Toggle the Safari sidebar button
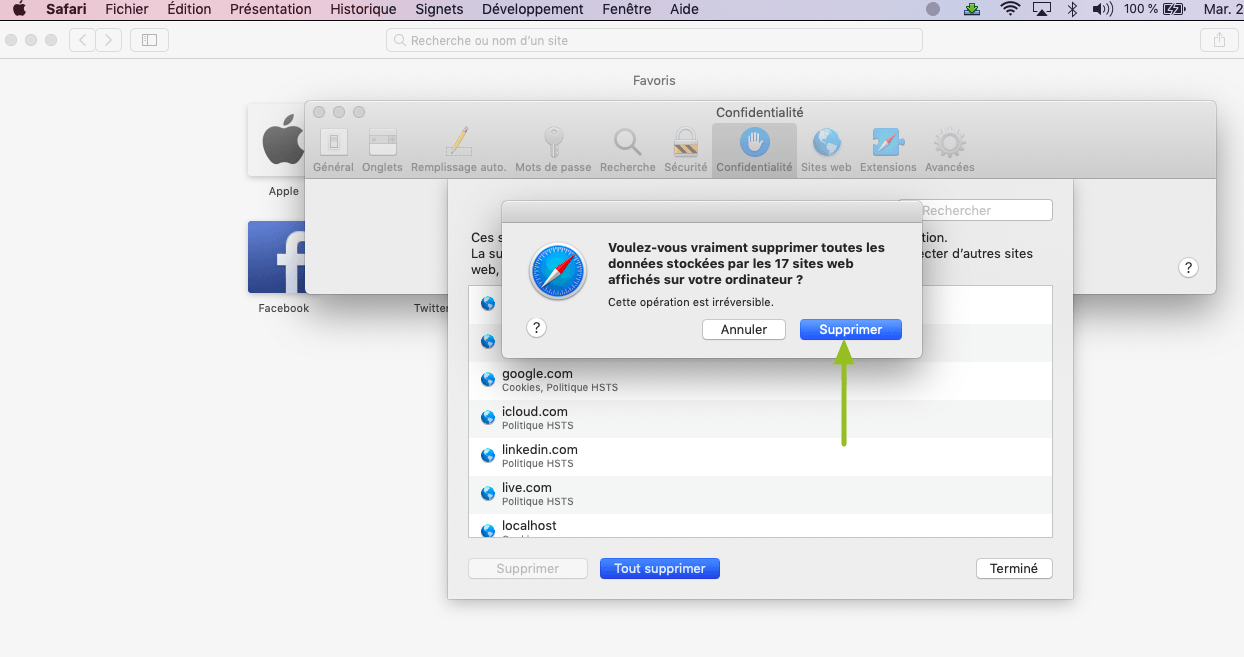The image size is (1244, 657). pyautogui.click(x=149, y=40)
